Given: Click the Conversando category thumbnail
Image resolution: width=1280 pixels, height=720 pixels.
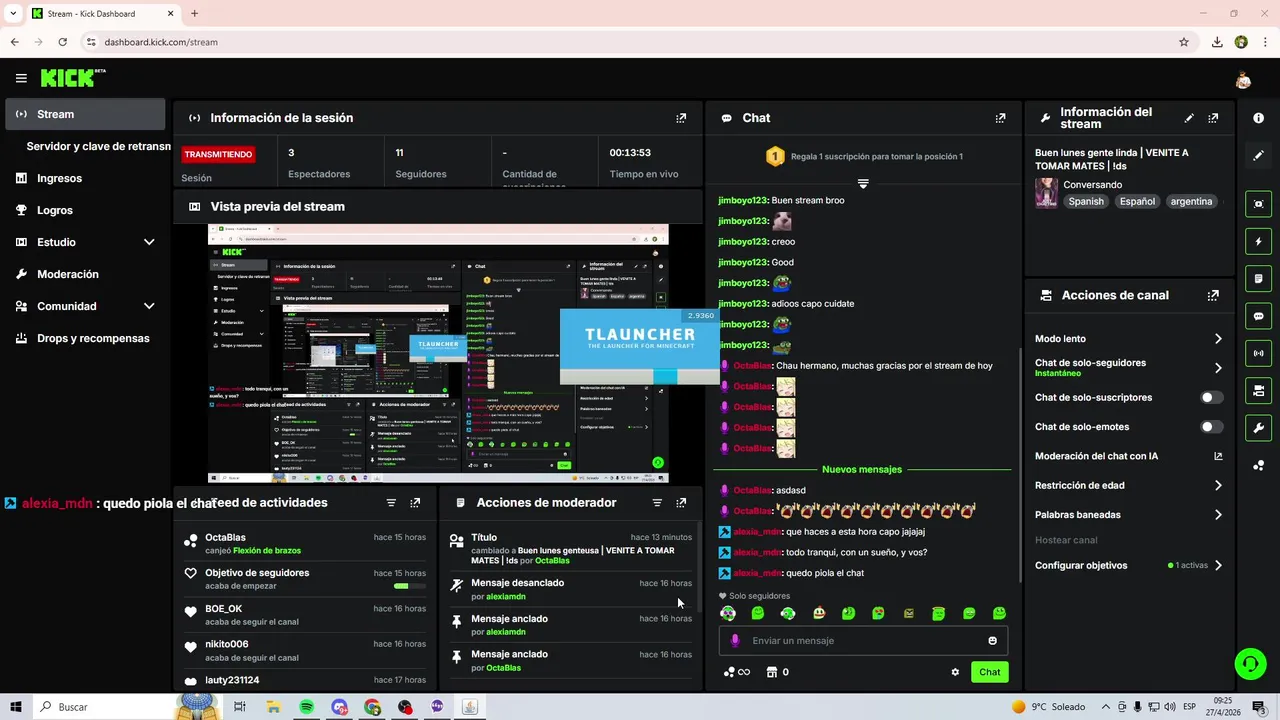Looking at the screenshot, I should point(1046,193).
